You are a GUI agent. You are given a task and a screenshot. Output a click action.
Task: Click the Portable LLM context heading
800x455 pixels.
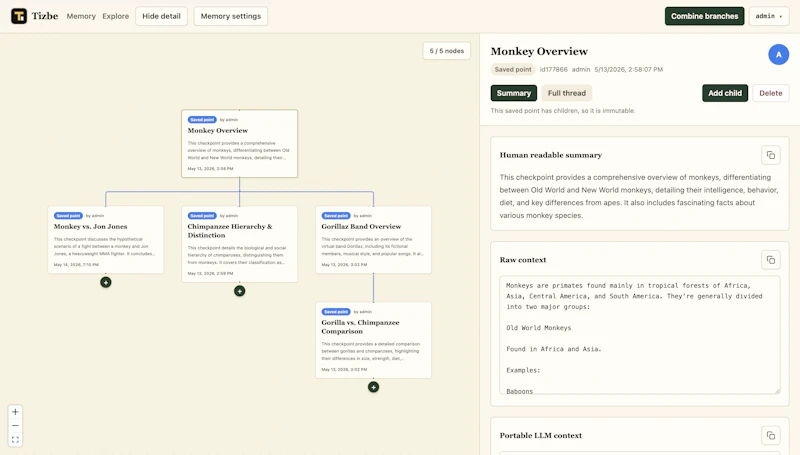point(541,435)
